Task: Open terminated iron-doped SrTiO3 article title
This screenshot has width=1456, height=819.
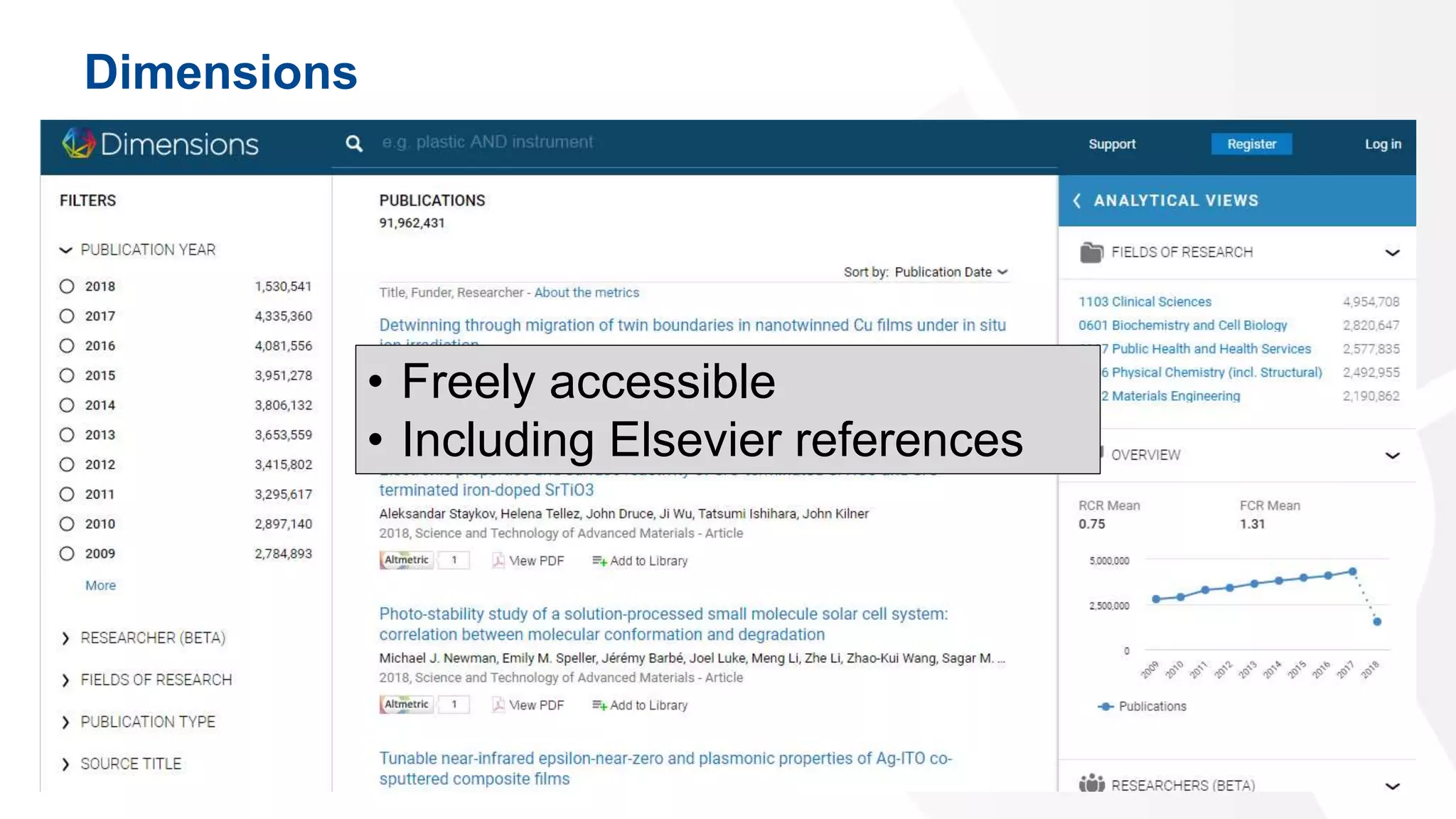Action: [x=486, y=490]
